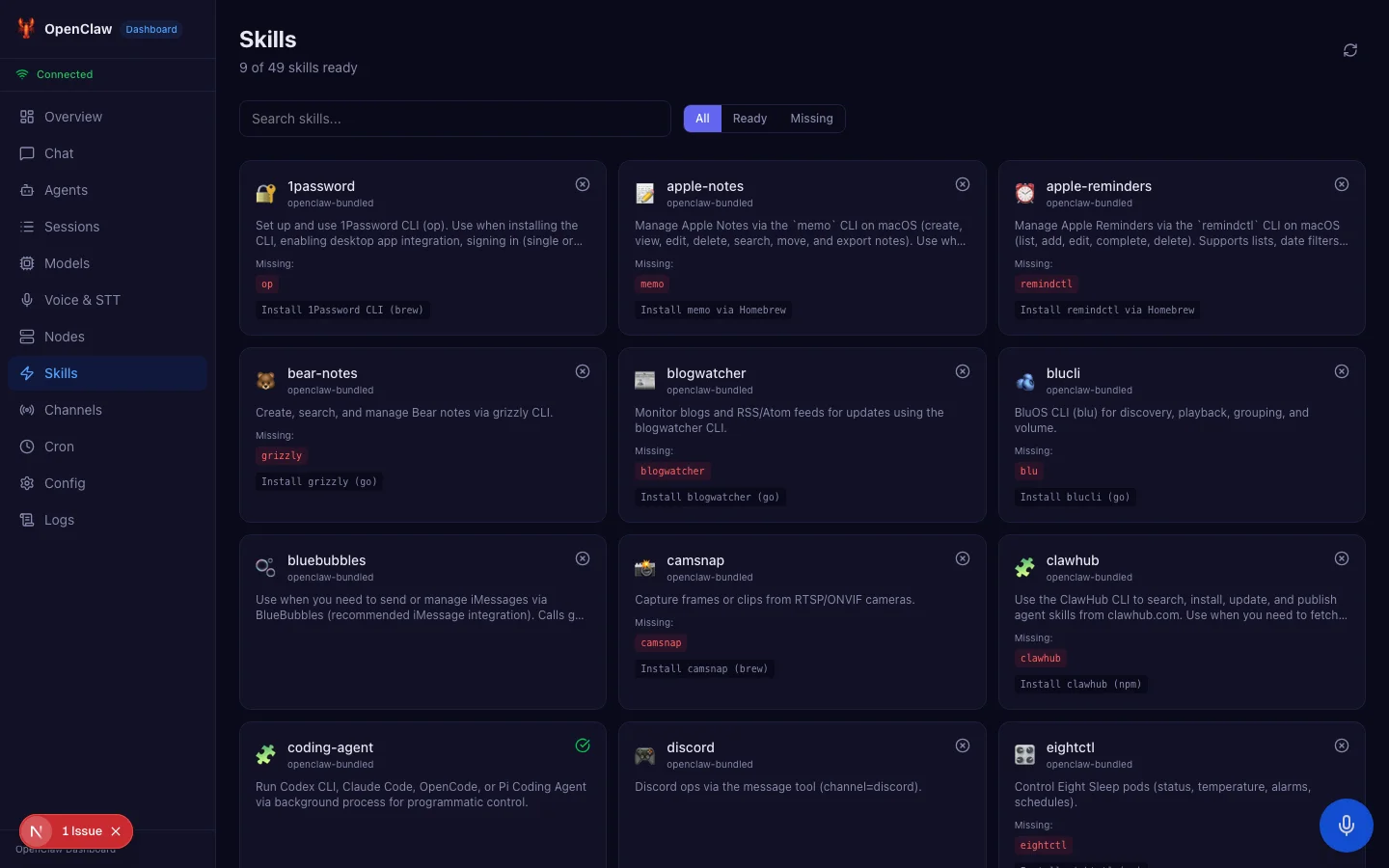Image resolution: width=1389 pixels, height=868 pixels.
Task: Go to Voice & STT settings
Action: click(83, 300)
